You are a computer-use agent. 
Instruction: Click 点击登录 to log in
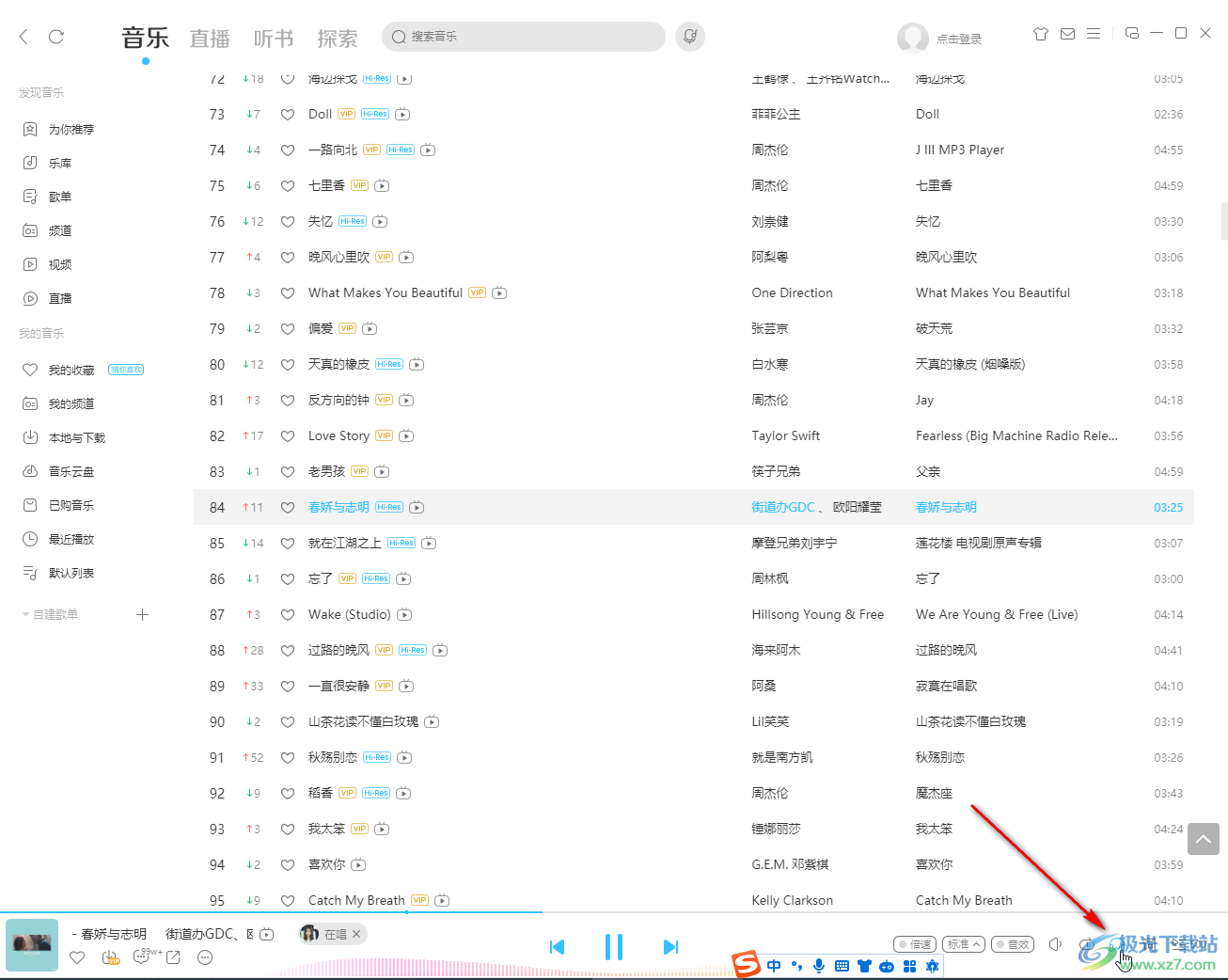pos(959,39)
